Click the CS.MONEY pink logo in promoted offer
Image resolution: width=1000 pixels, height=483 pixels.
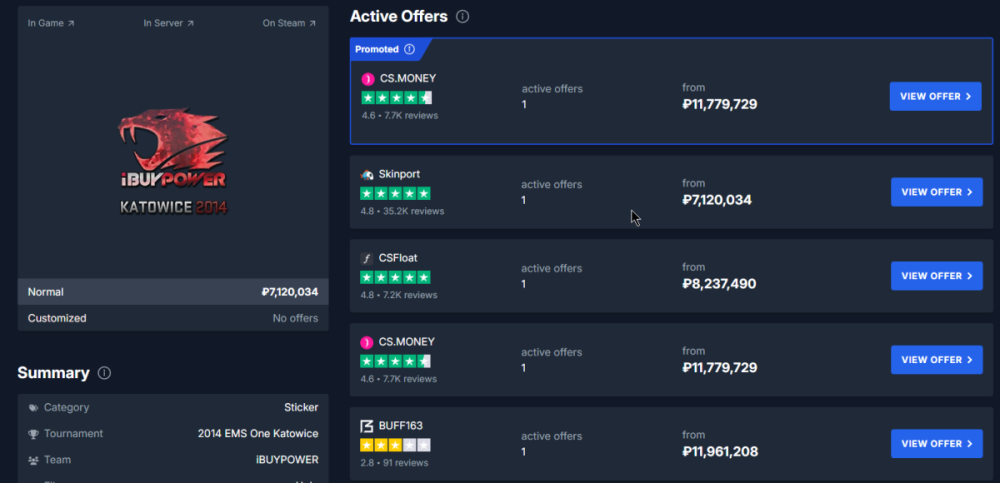(x=368, y=79)
